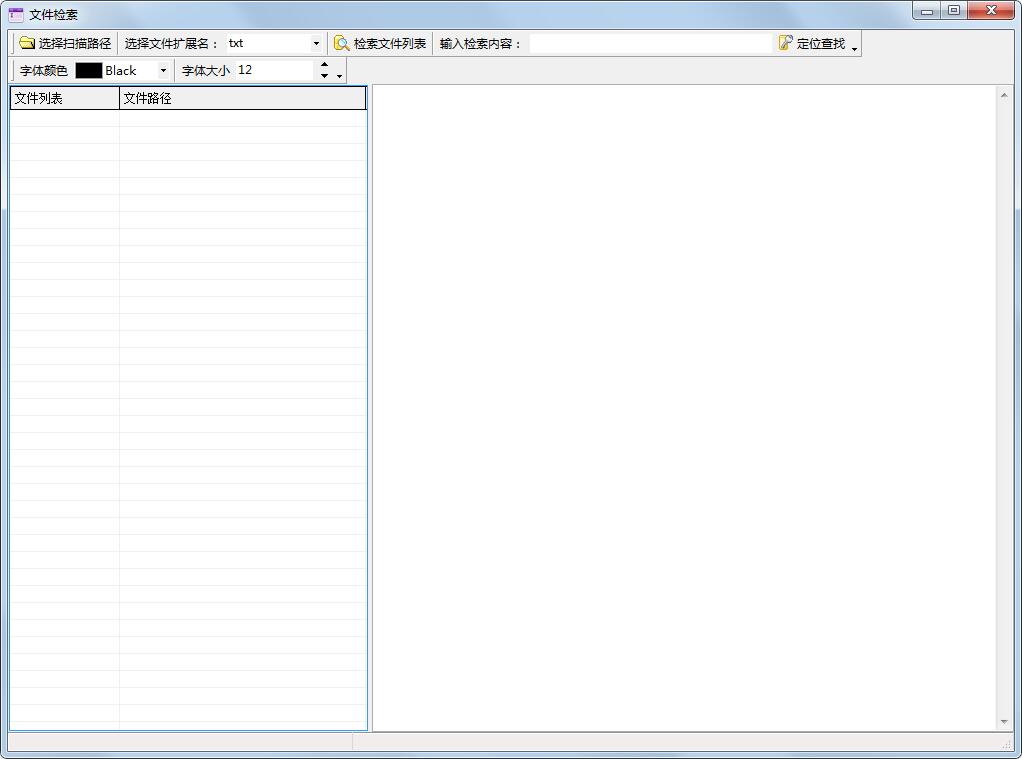This screenshot has width=1022, height=759.
Task: Click the content pane scroll up arrow
Action: [x=1004, y=95]
